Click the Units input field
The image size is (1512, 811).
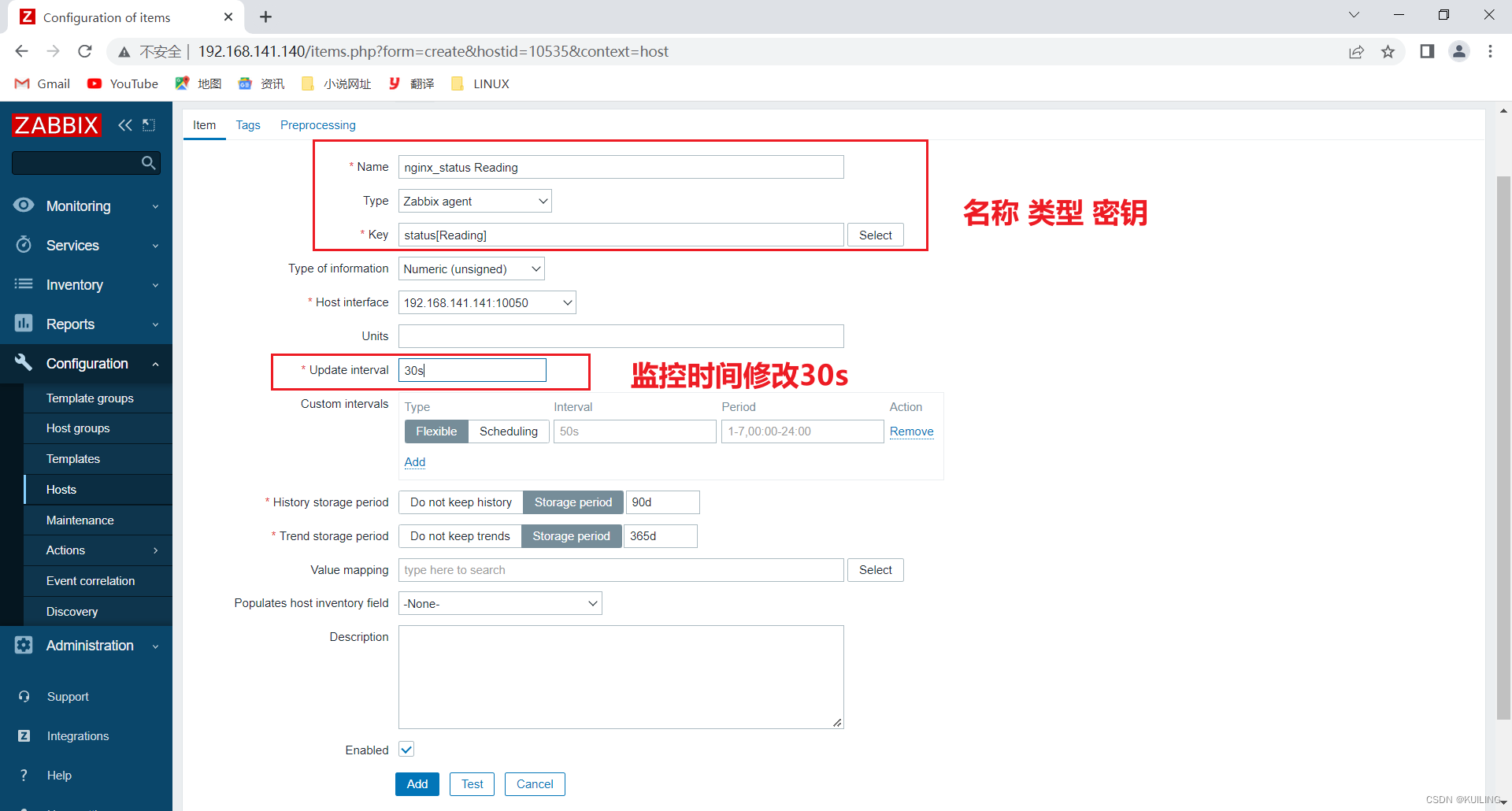pos(621,336)
